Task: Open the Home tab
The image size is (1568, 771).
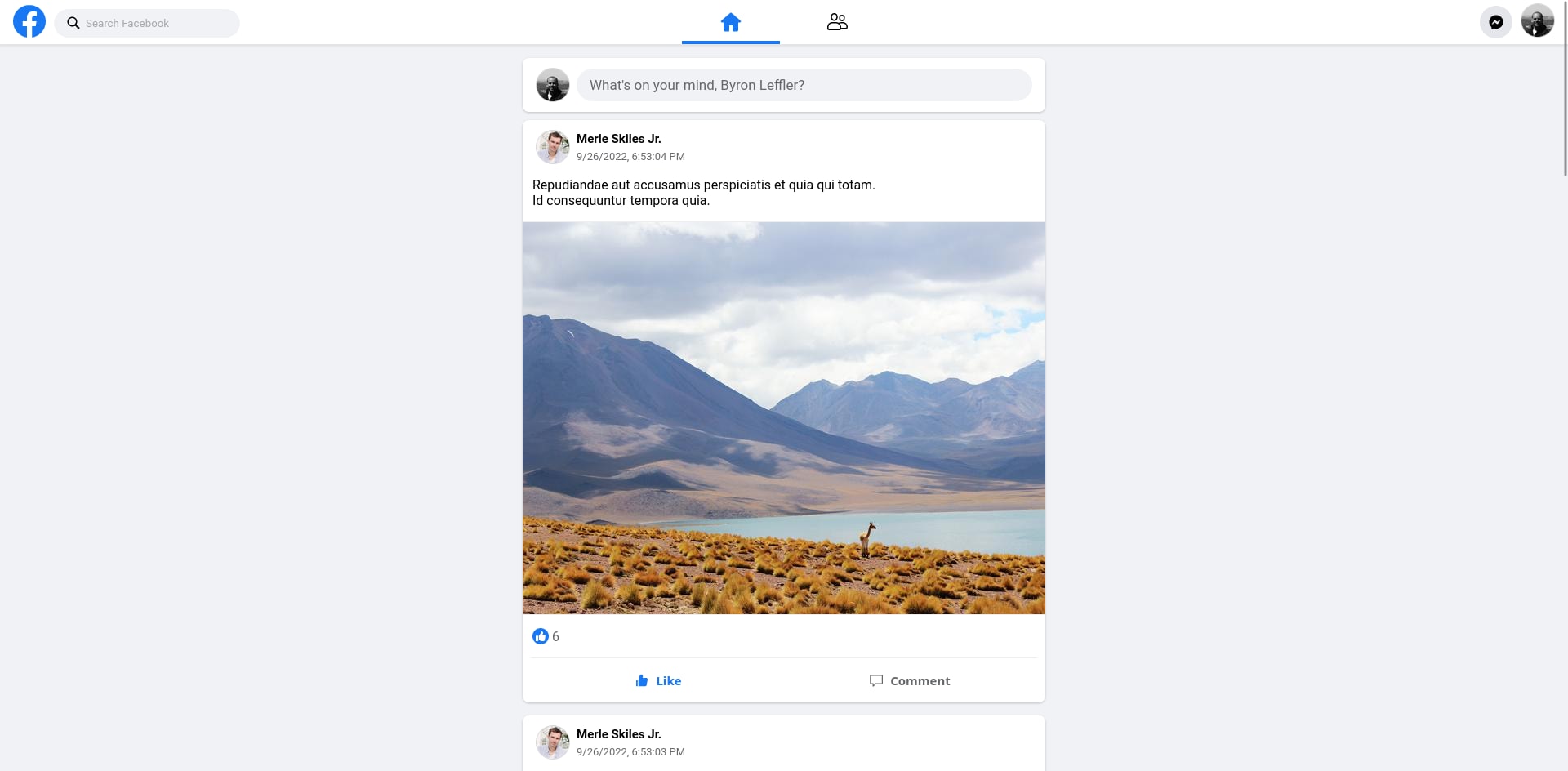Action: click(x=731, y=22)
